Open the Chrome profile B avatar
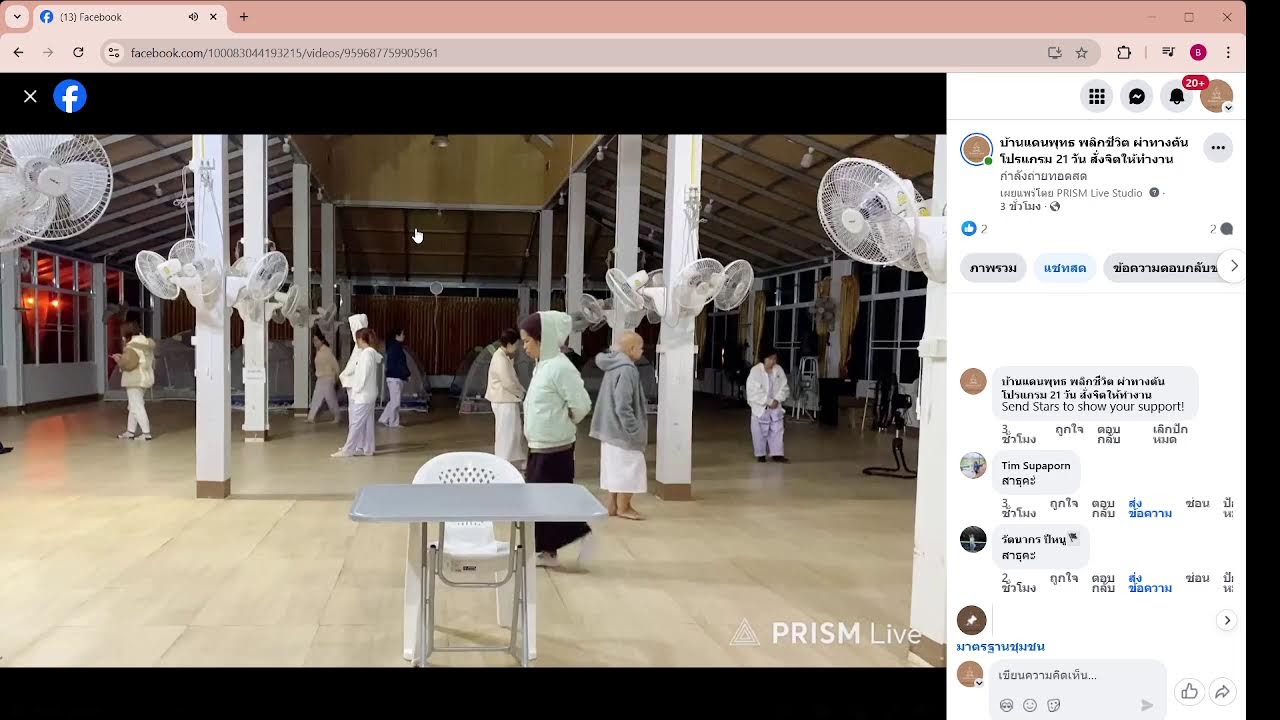Screen dimensions: 1280x720 point(1198,52)
